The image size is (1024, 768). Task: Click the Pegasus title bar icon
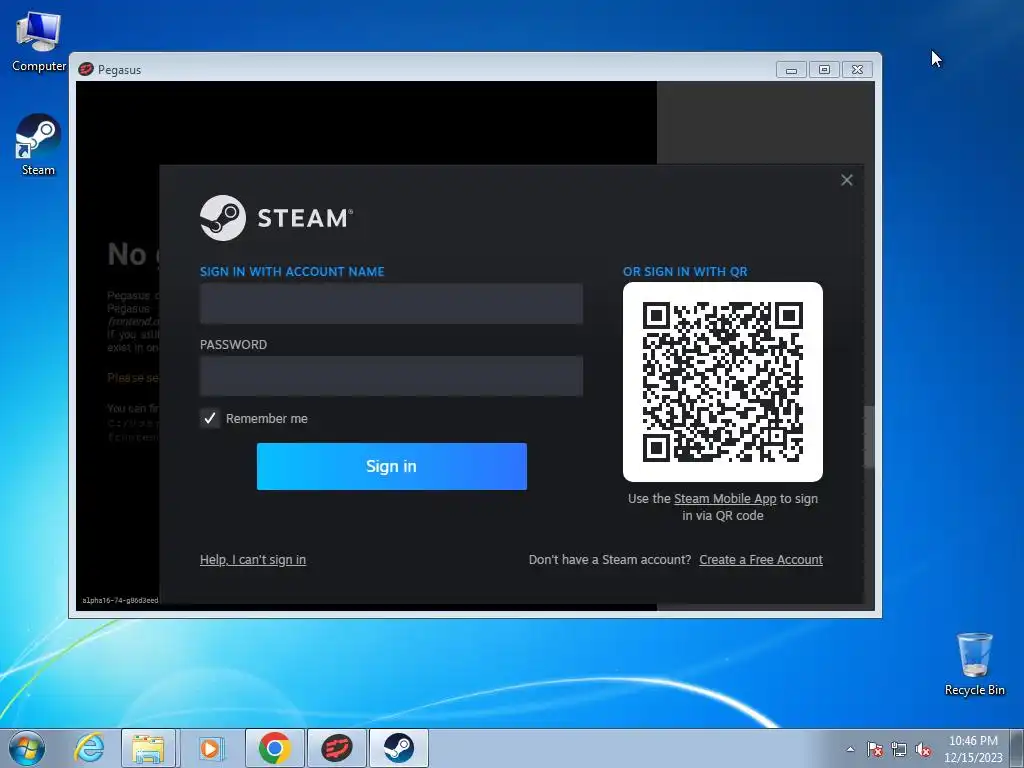tap(86, 69)
